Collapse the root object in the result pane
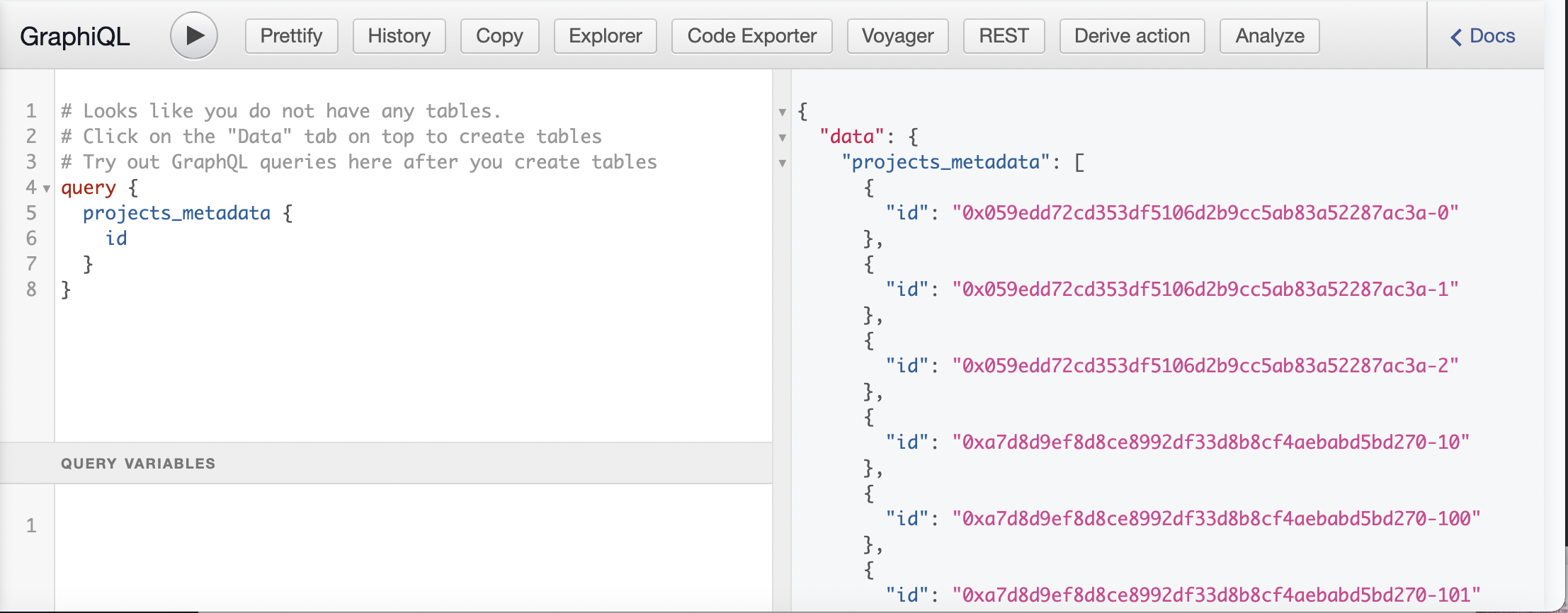1568x613 pixels. point(783,112)
